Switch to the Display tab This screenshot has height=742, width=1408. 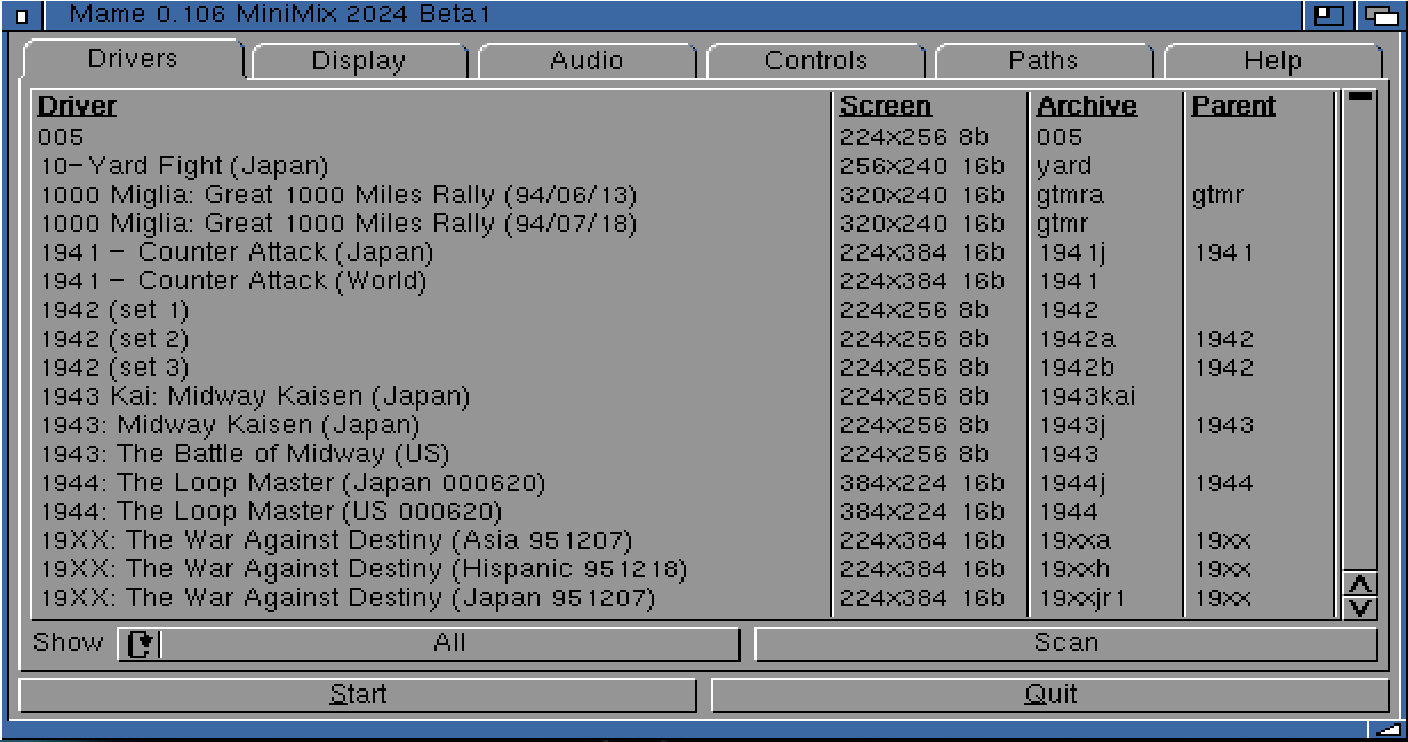click(359, 61)
